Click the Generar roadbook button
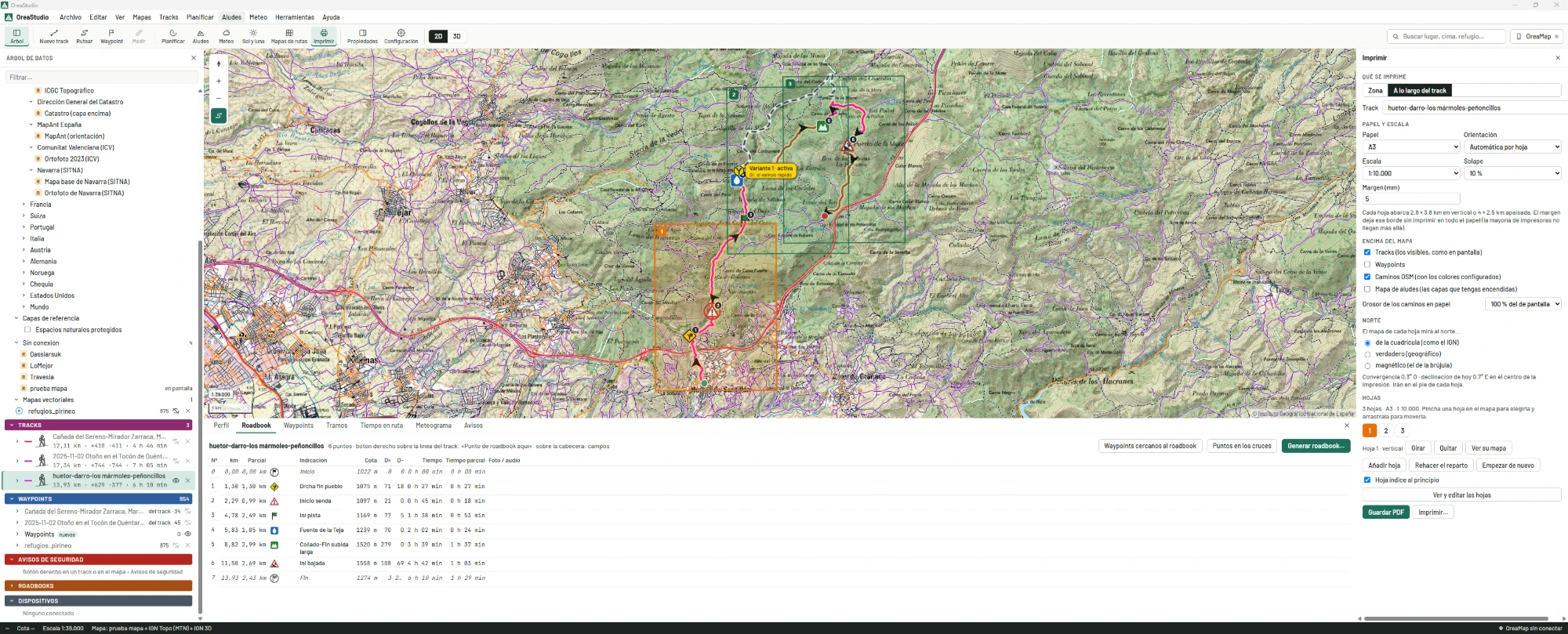The image size is (1568, 634). click(x=1316, y=446)
